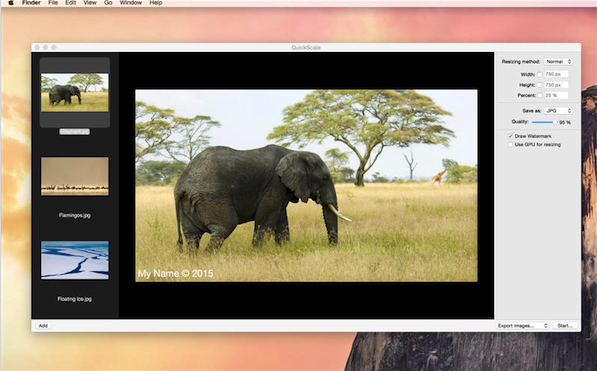Open the View menu

[90, 3]
